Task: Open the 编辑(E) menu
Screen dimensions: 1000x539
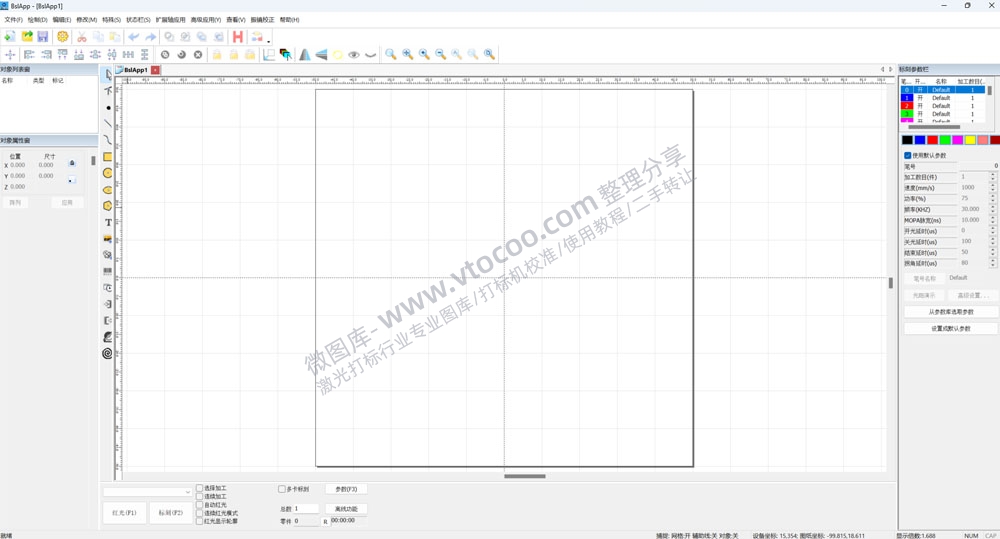Action: click(62, 20)
